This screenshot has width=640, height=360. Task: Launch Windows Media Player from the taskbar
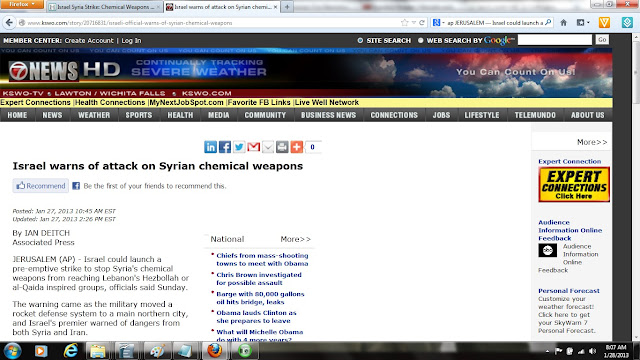pyautogui.click(x=41, y=351)
